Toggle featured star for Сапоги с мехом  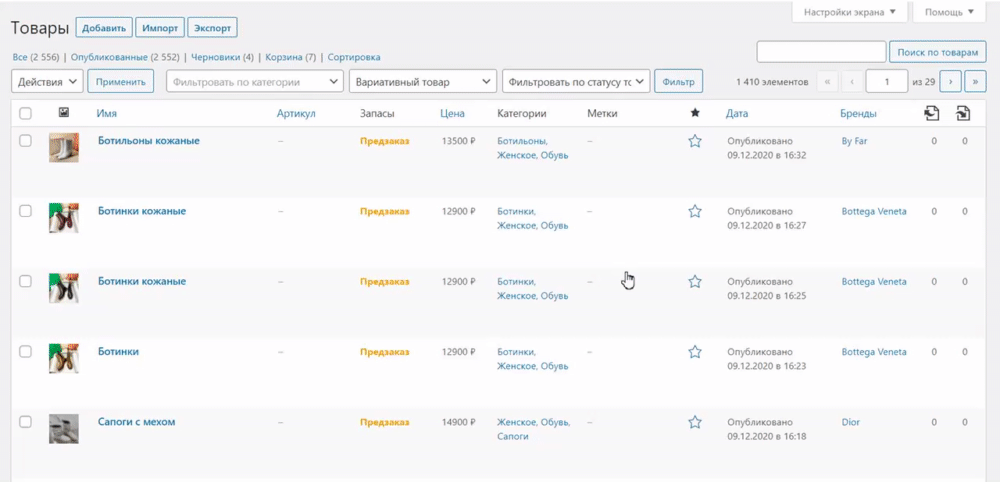(695, 422)
